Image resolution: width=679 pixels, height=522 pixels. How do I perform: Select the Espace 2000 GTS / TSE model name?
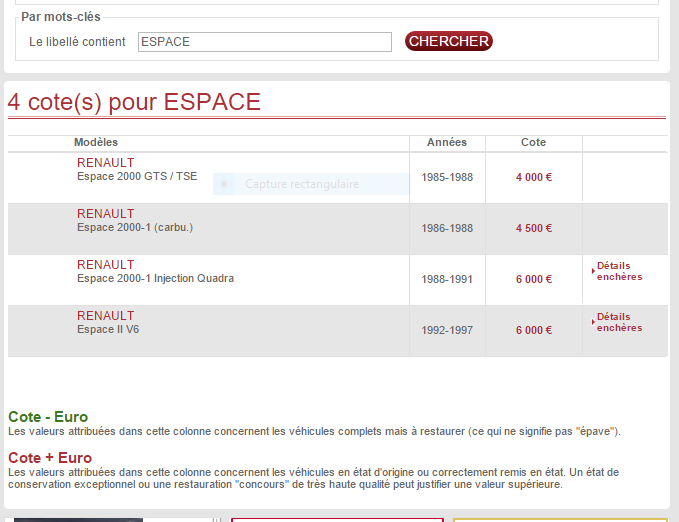(137, 176)
